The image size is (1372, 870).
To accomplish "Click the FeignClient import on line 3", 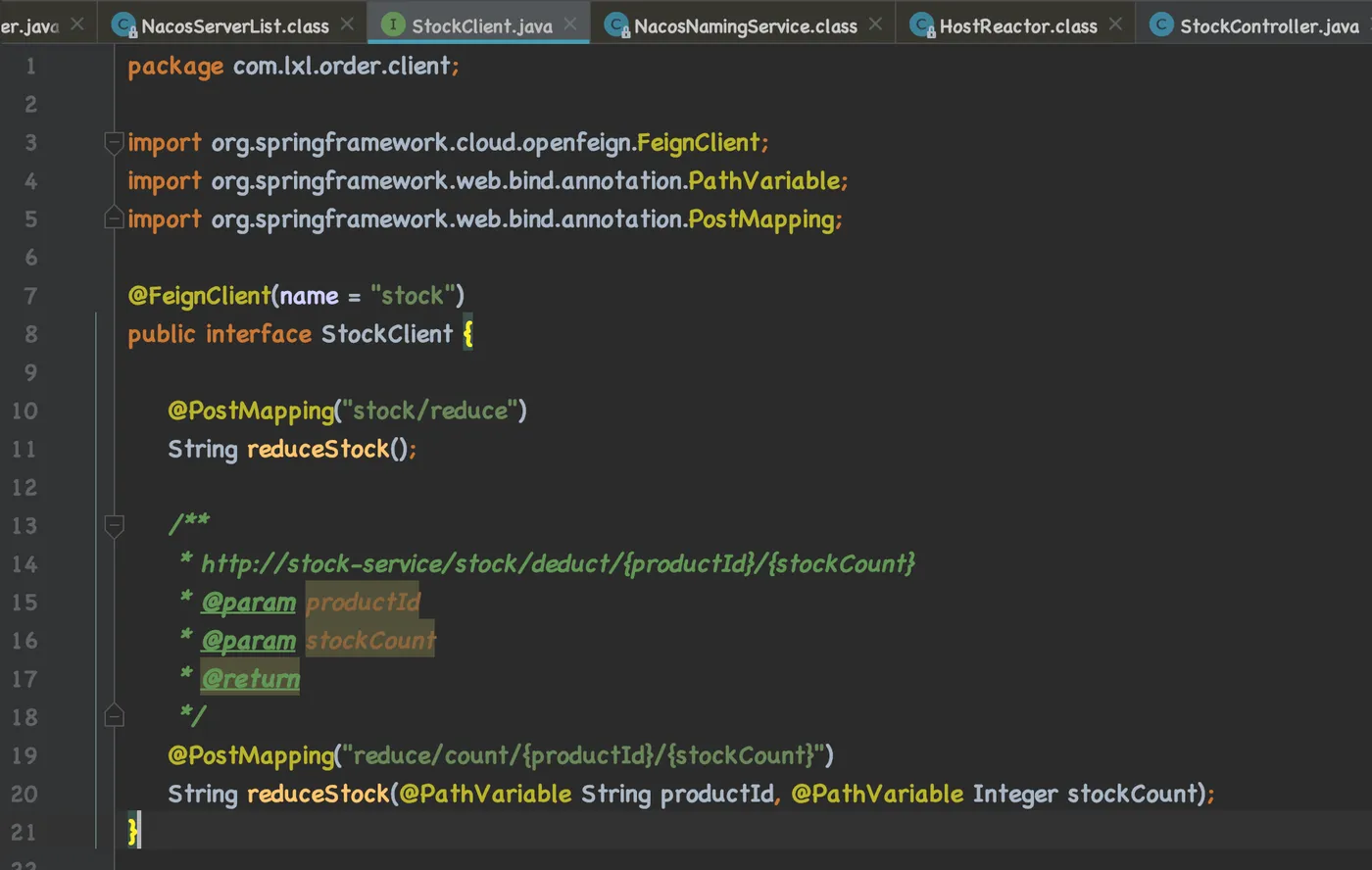I will pyautogui.click(x=699, y=143).
